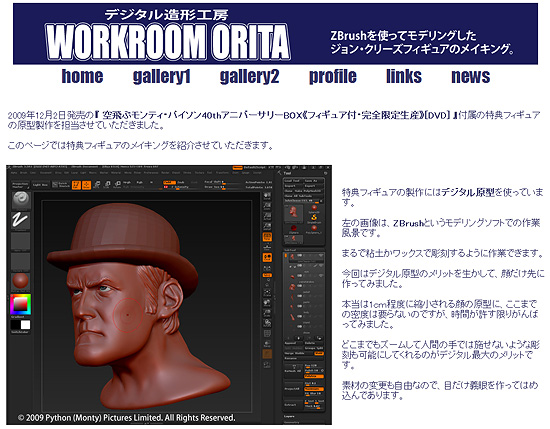Toggle the orange Draw mode button
Viewport: 550px width, 429px height.
tap(87, 185)
